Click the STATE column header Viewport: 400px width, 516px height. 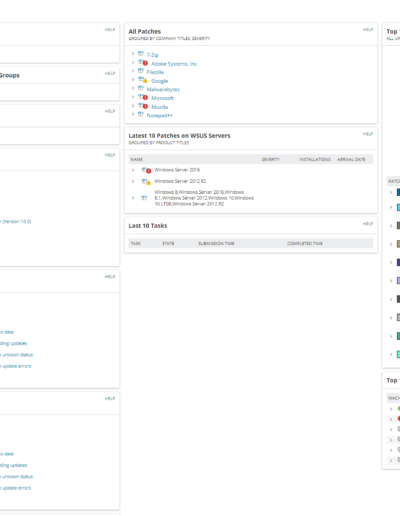click(168, 244)
